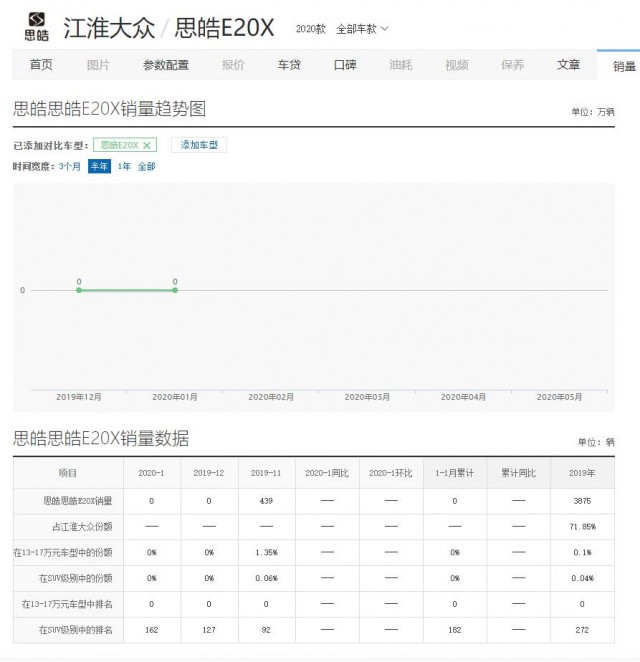Screen dimensions: 640x662
Task: Open the 全部车款 dropdown
Action: (x=362, y=29)
